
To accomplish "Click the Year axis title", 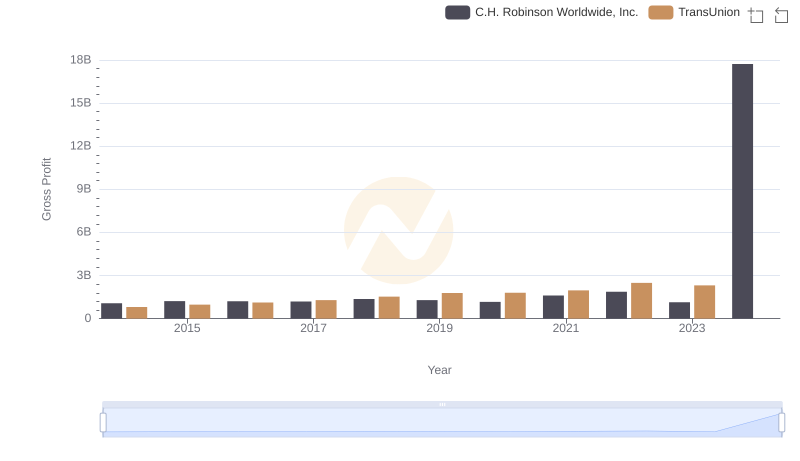I will click(x=439, y=370).
